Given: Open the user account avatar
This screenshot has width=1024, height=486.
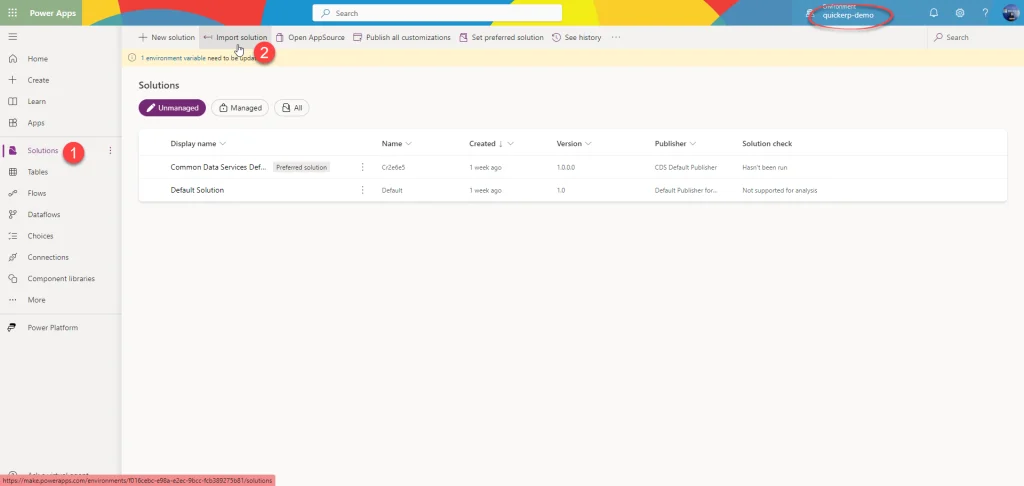Looking at the screenshot, I should (1010, 13).
